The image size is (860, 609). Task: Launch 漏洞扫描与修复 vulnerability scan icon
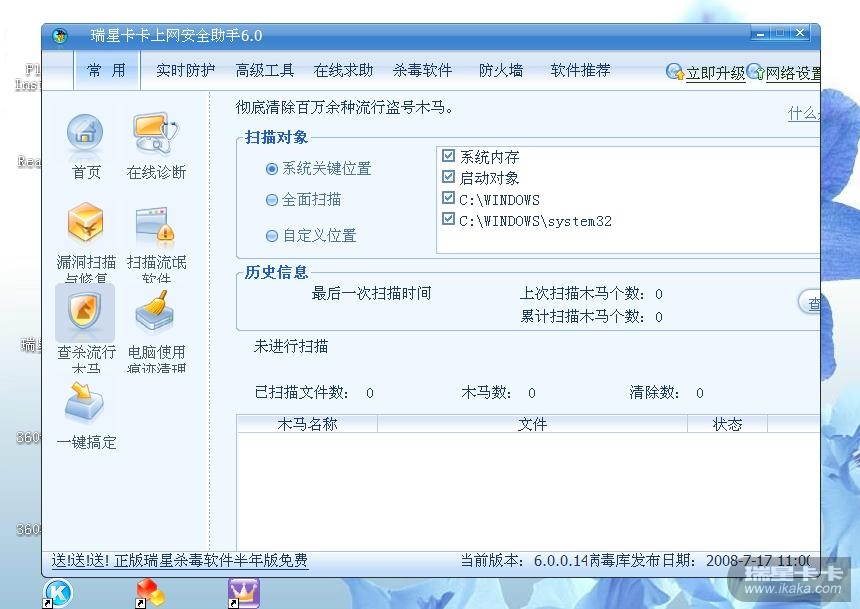pyautogui.click(x=85, y=223)
